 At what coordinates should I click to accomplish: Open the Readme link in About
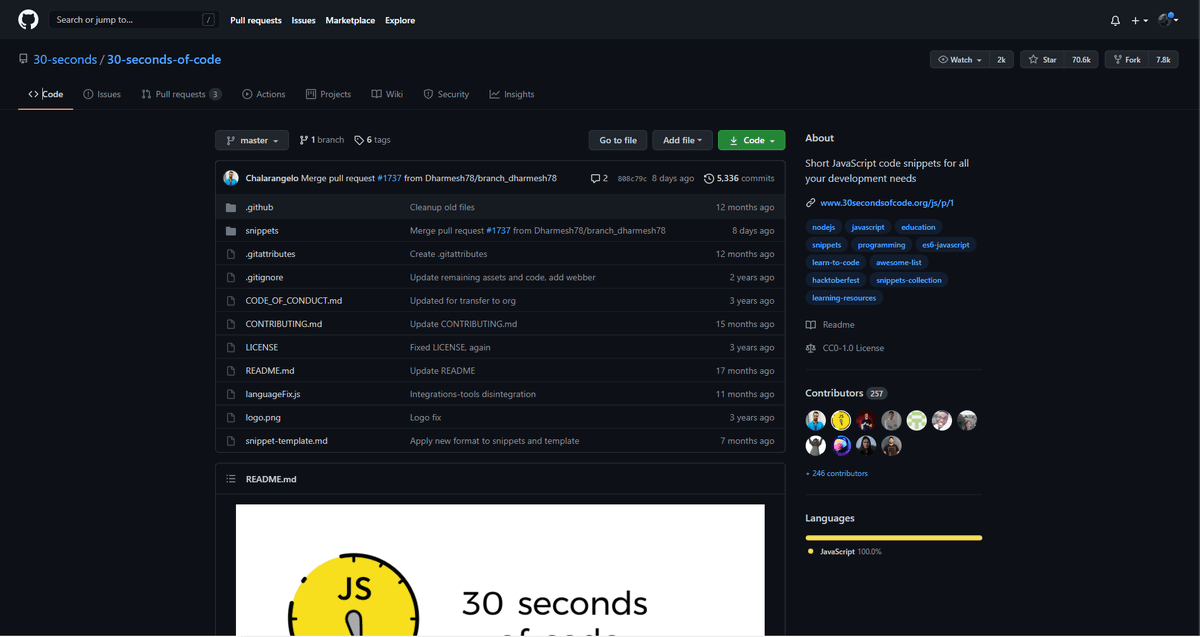(830, 325)
